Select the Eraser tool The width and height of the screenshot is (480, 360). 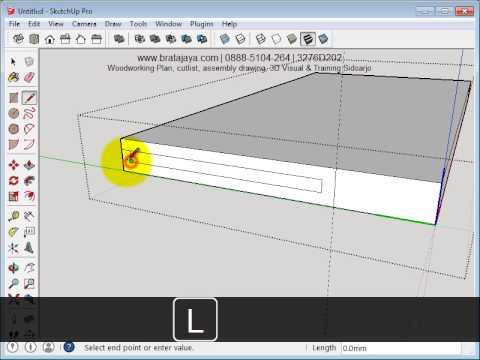pyautogui.click(x=29, y=77)
